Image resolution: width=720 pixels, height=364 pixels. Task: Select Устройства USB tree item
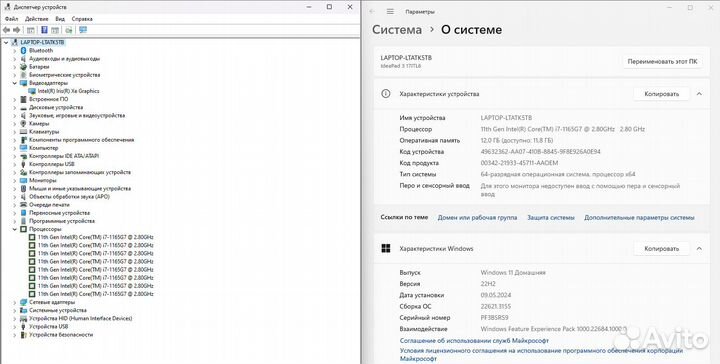[x=49, y=326]
